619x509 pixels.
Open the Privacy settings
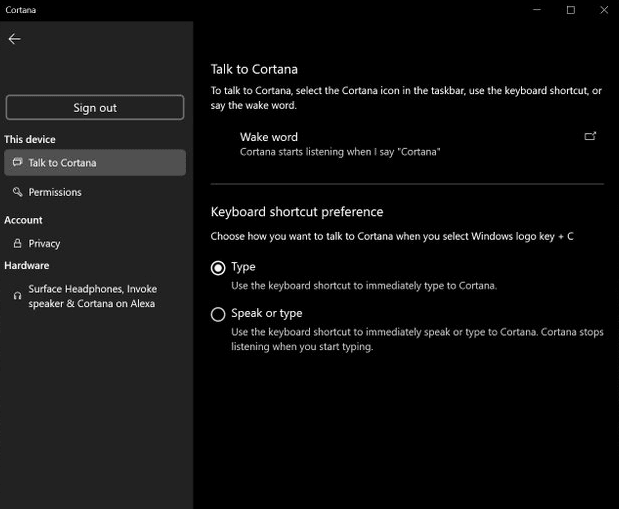pos(95,244)
